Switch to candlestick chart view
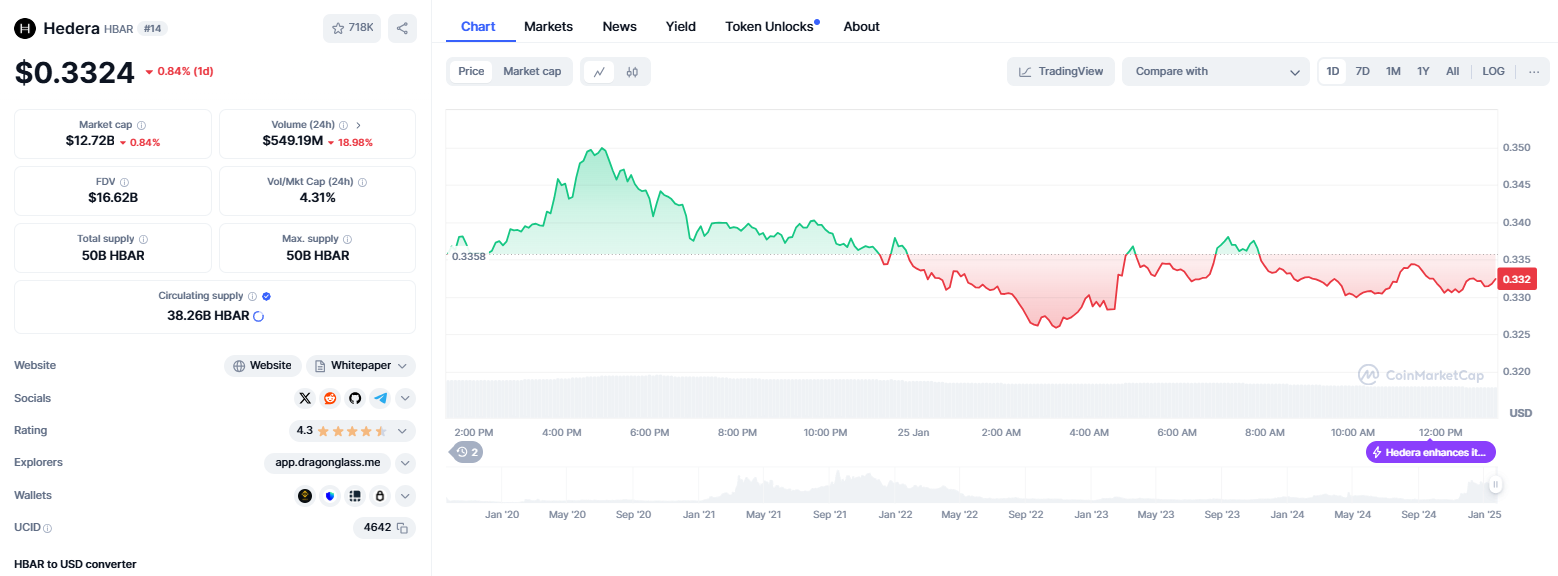The height and width of the screenshot is (576, 1558). 632,72
